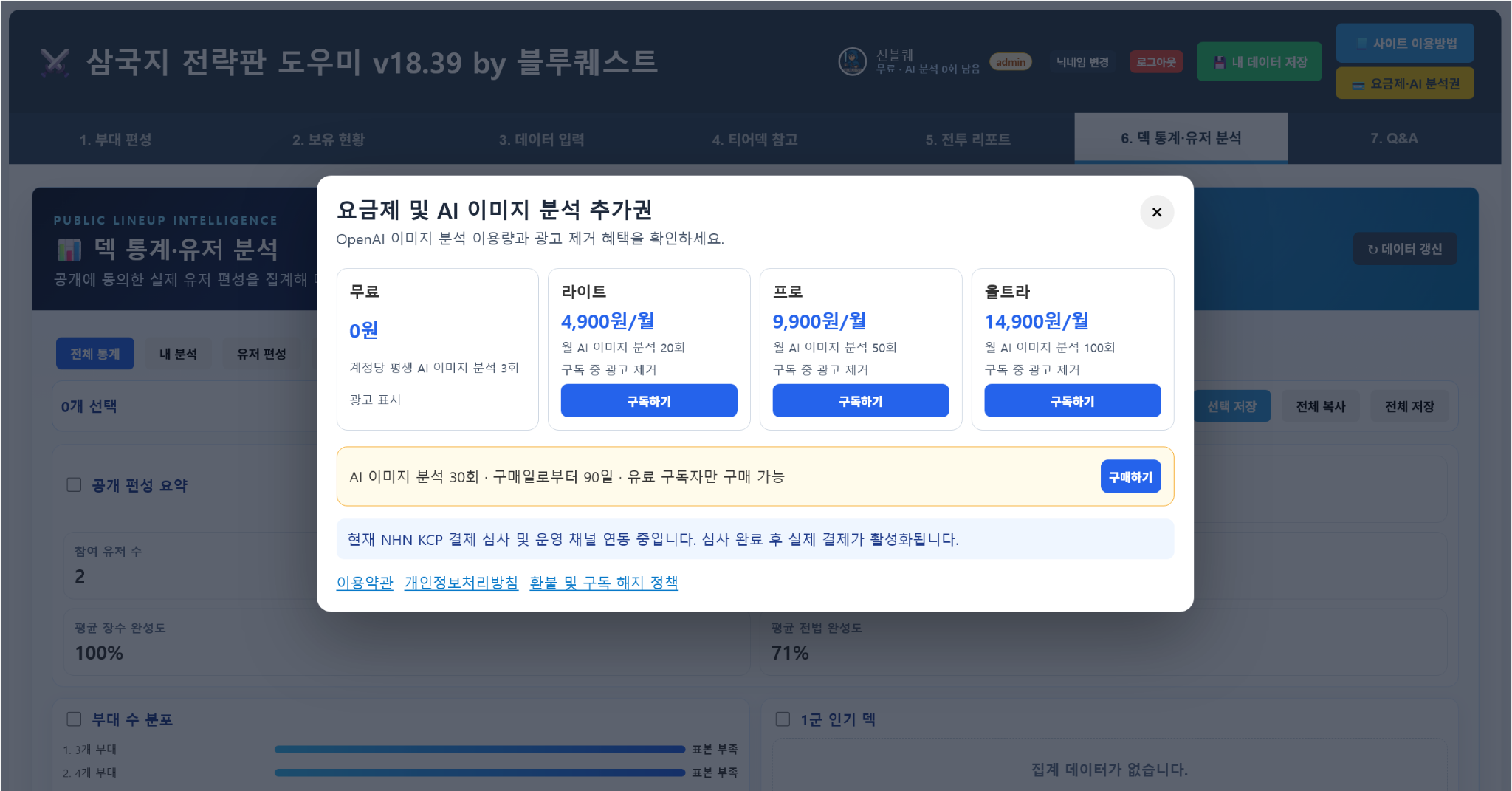The image size is (1512, 791).
Task: Click the 평균 전법 완성도 71% value
Action: (x=790, y=653)
